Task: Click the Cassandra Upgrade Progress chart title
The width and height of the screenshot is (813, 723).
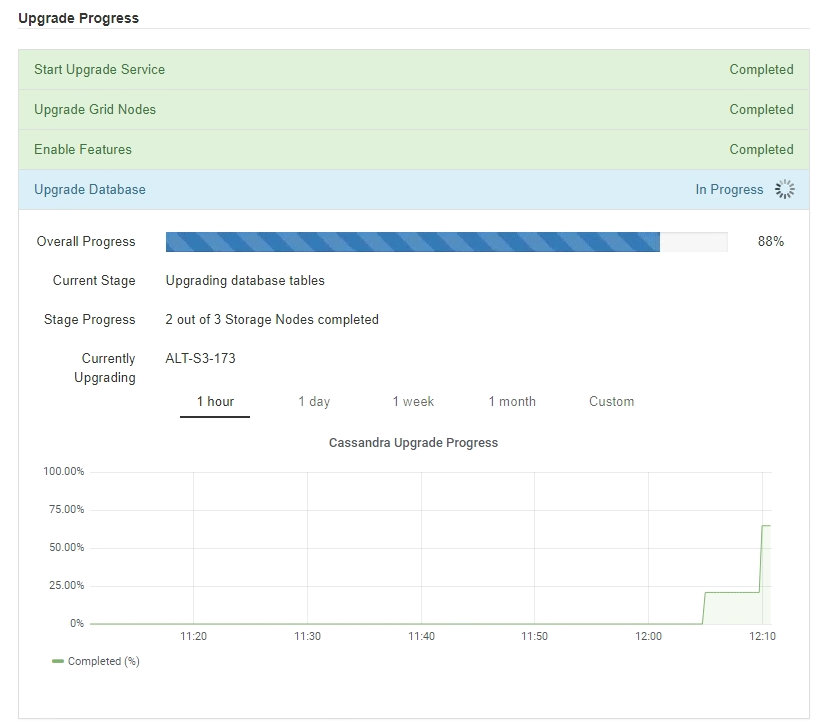Action: [x=413, y=443]
